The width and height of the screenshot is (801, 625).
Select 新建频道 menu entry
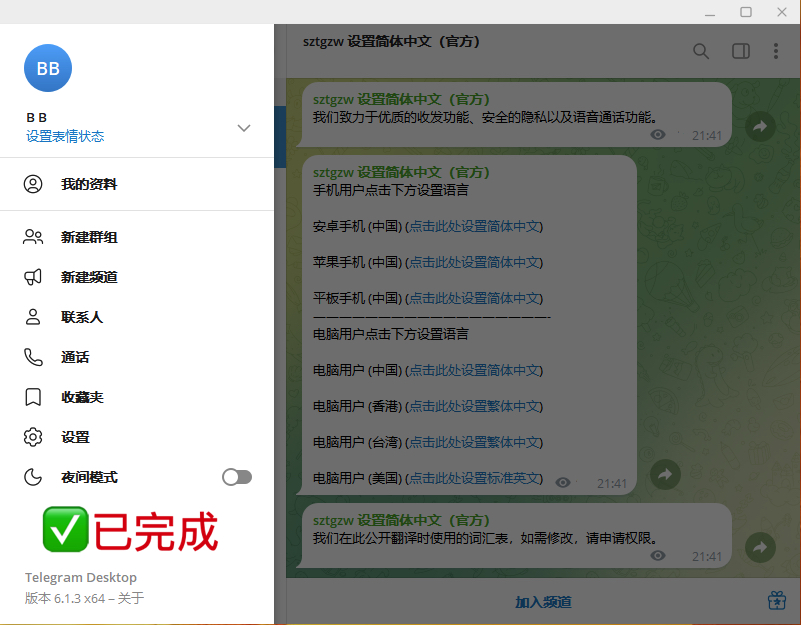click(x=89, y=277)
